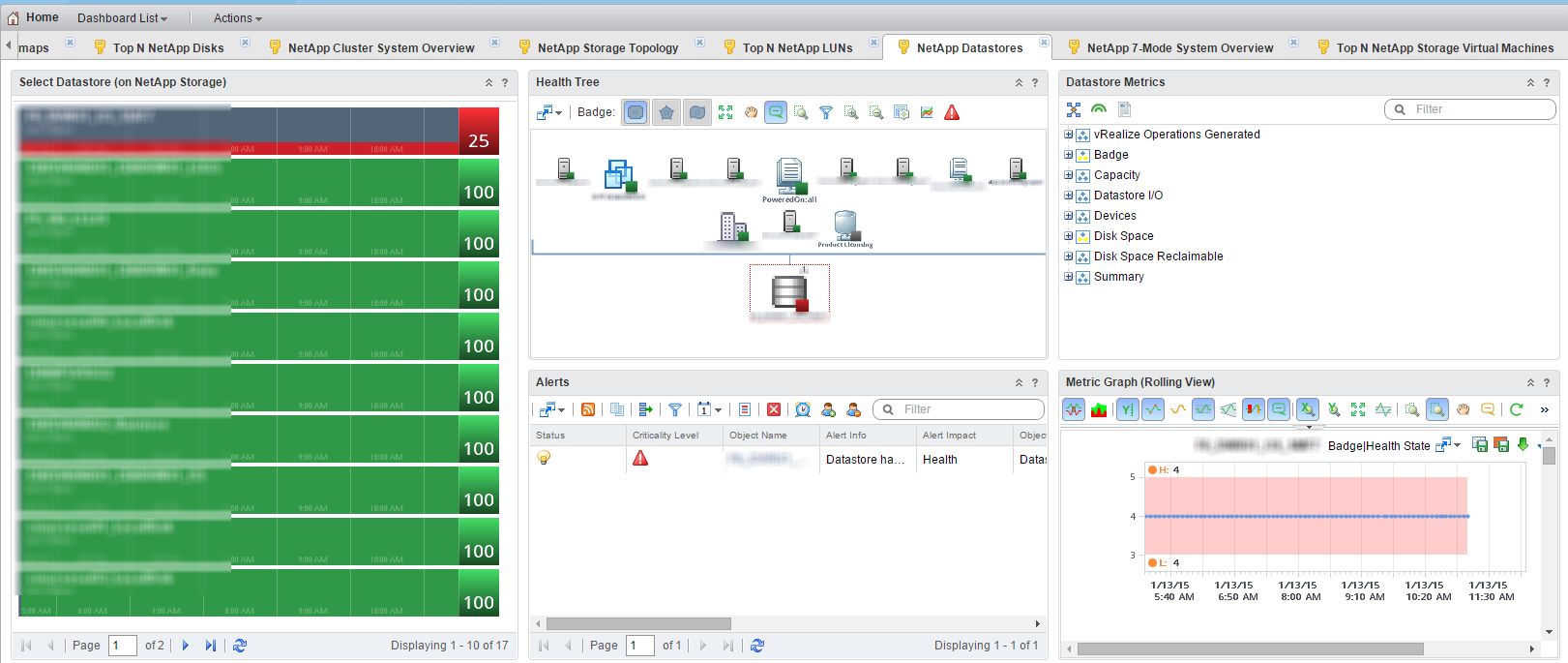Go to next page in datastore list
Screen dimensions: 1568x663
(186, 646)
